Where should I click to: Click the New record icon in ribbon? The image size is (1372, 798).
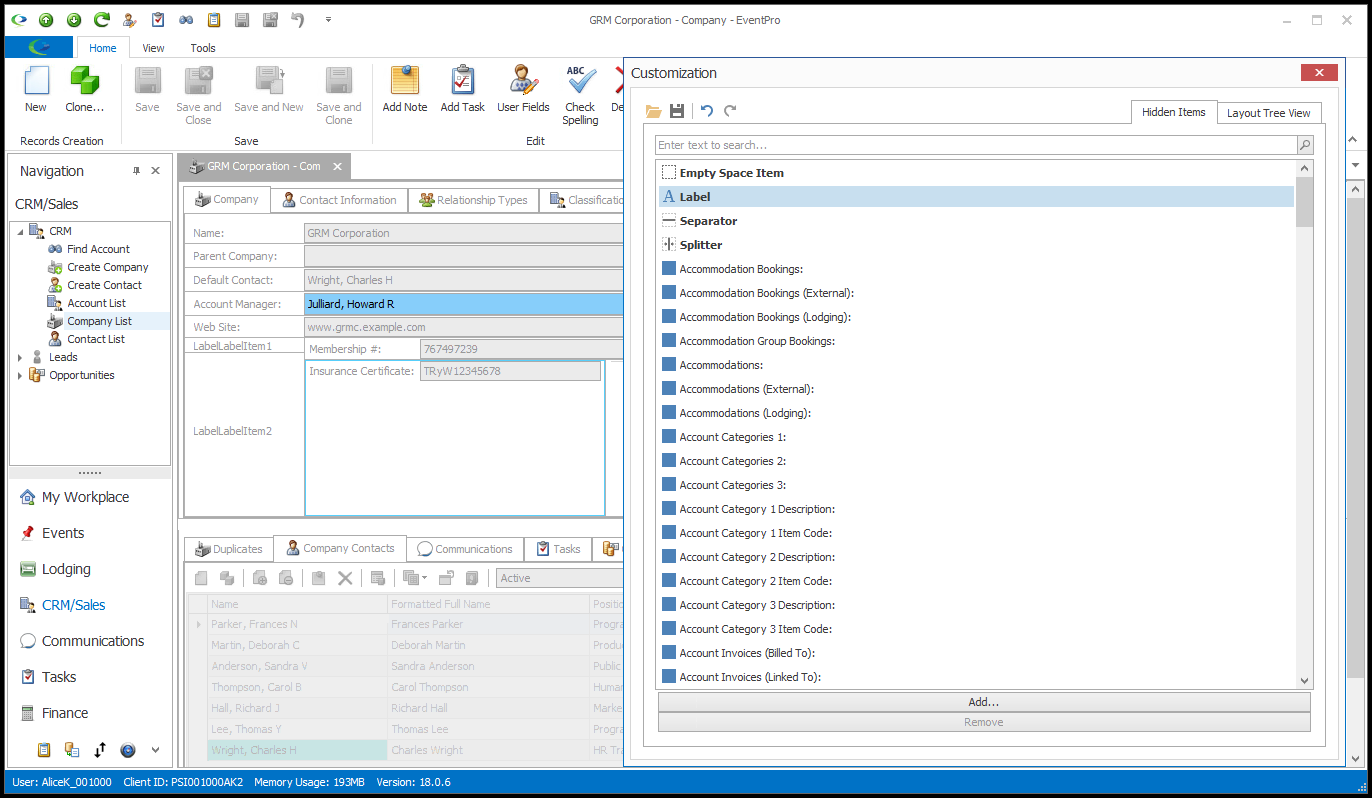click(36, 81)
